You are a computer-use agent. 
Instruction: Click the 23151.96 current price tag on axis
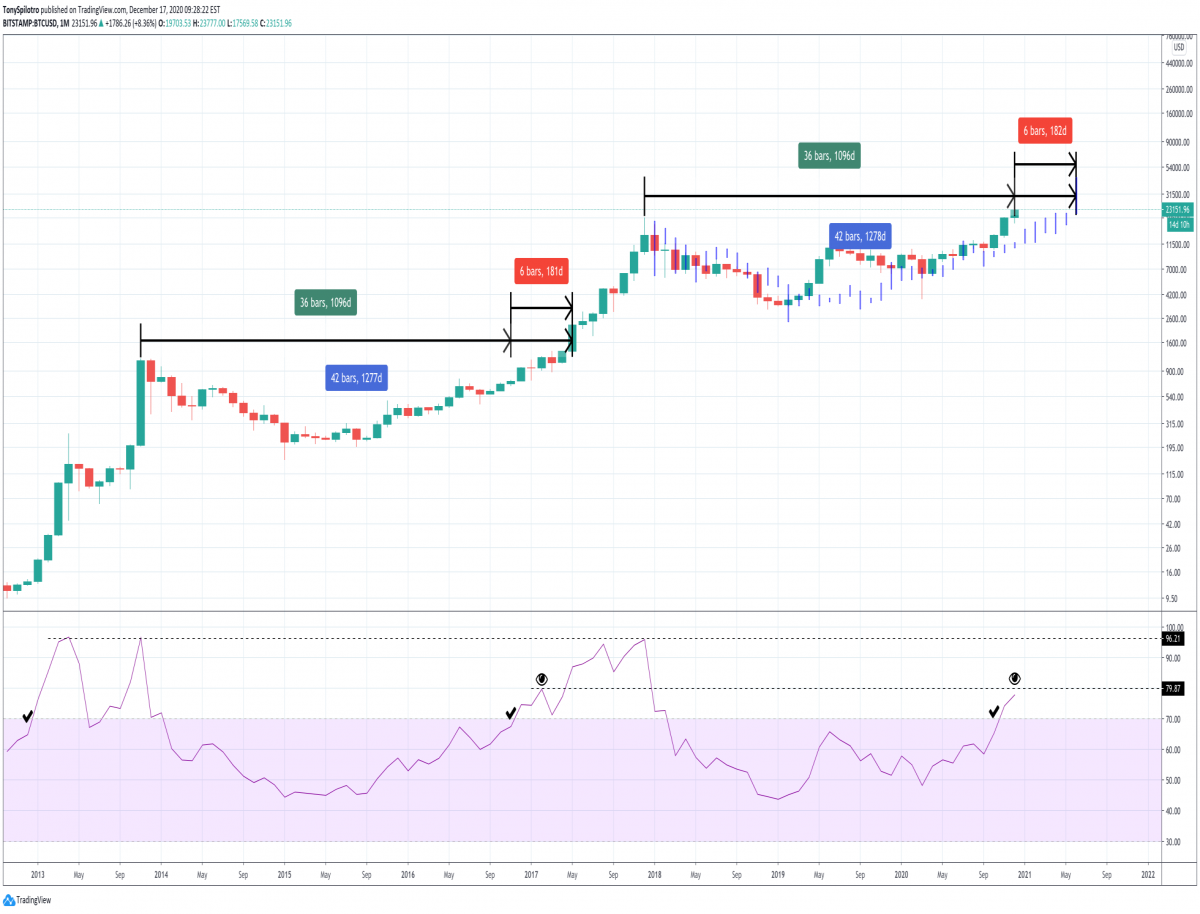point(1177,210)
